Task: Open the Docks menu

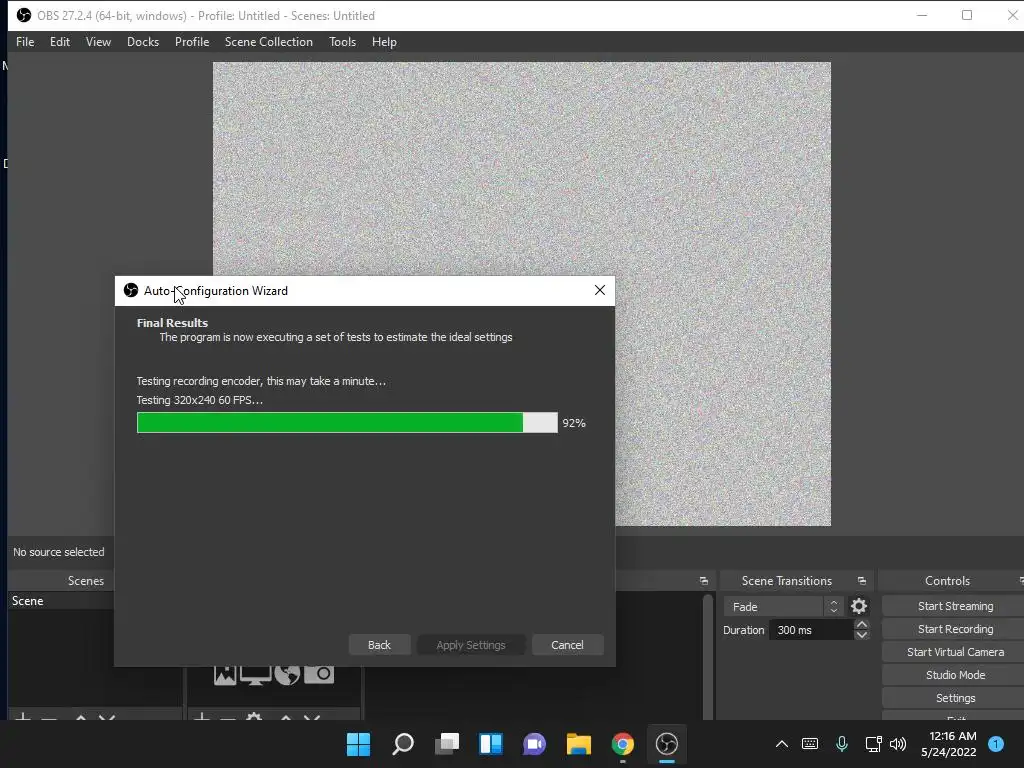Action: tap(143, 42)
